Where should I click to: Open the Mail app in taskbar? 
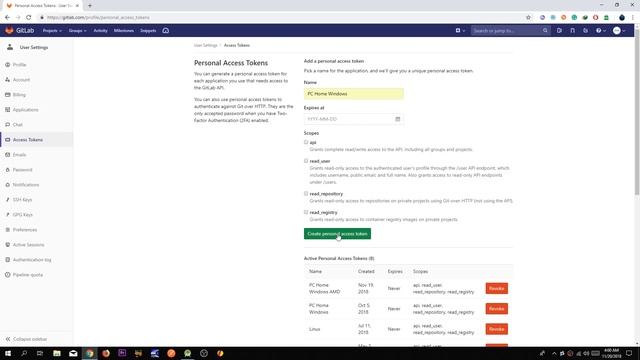tap(73, 353)
